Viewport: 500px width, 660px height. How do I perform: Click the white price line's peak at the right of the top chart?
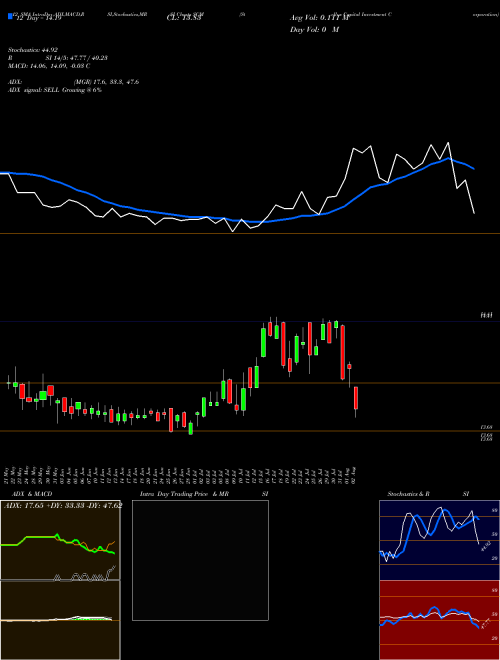coord(448,143)
